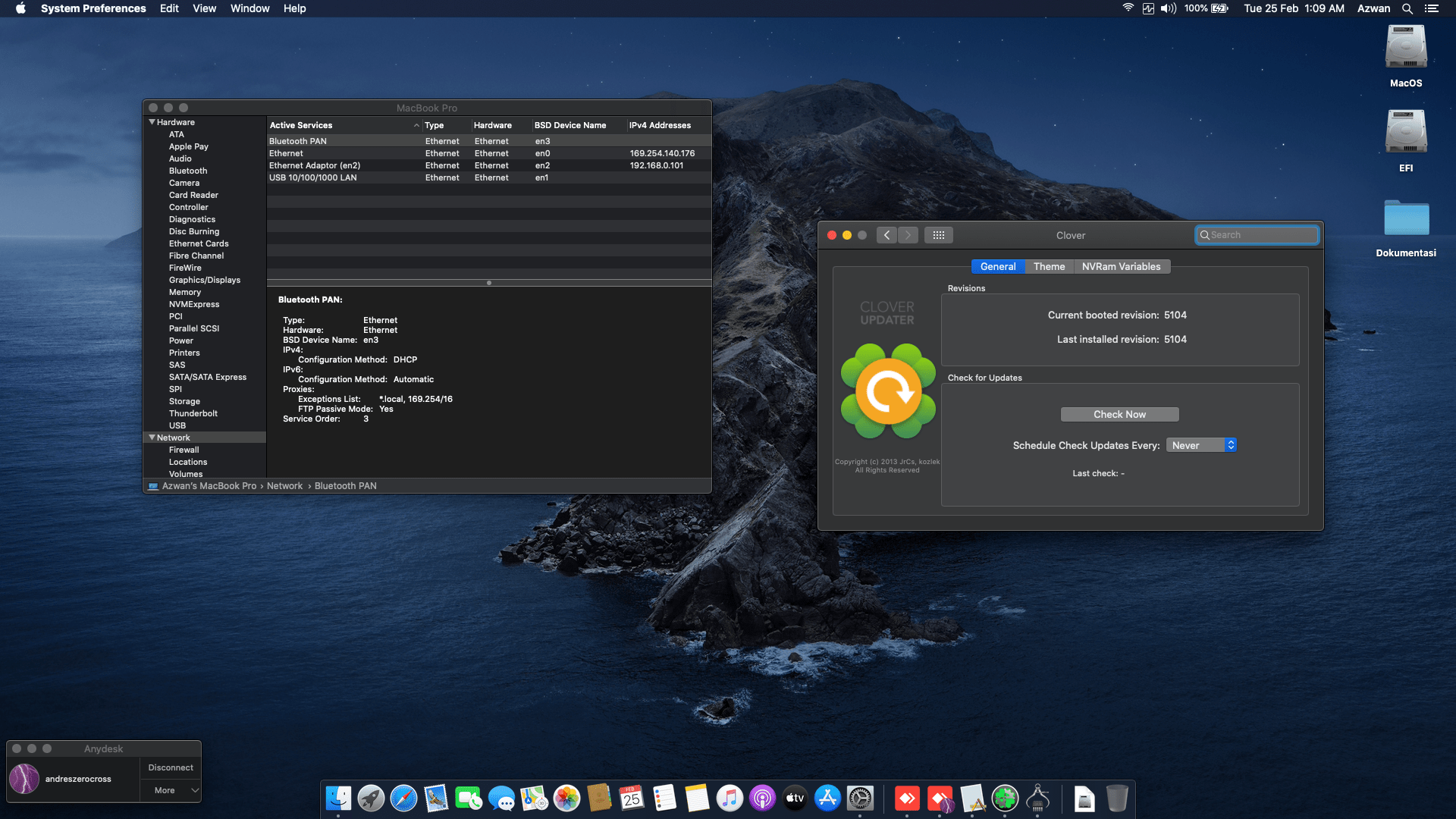Switch to the Theme tab

click(x=1049, y=266)
